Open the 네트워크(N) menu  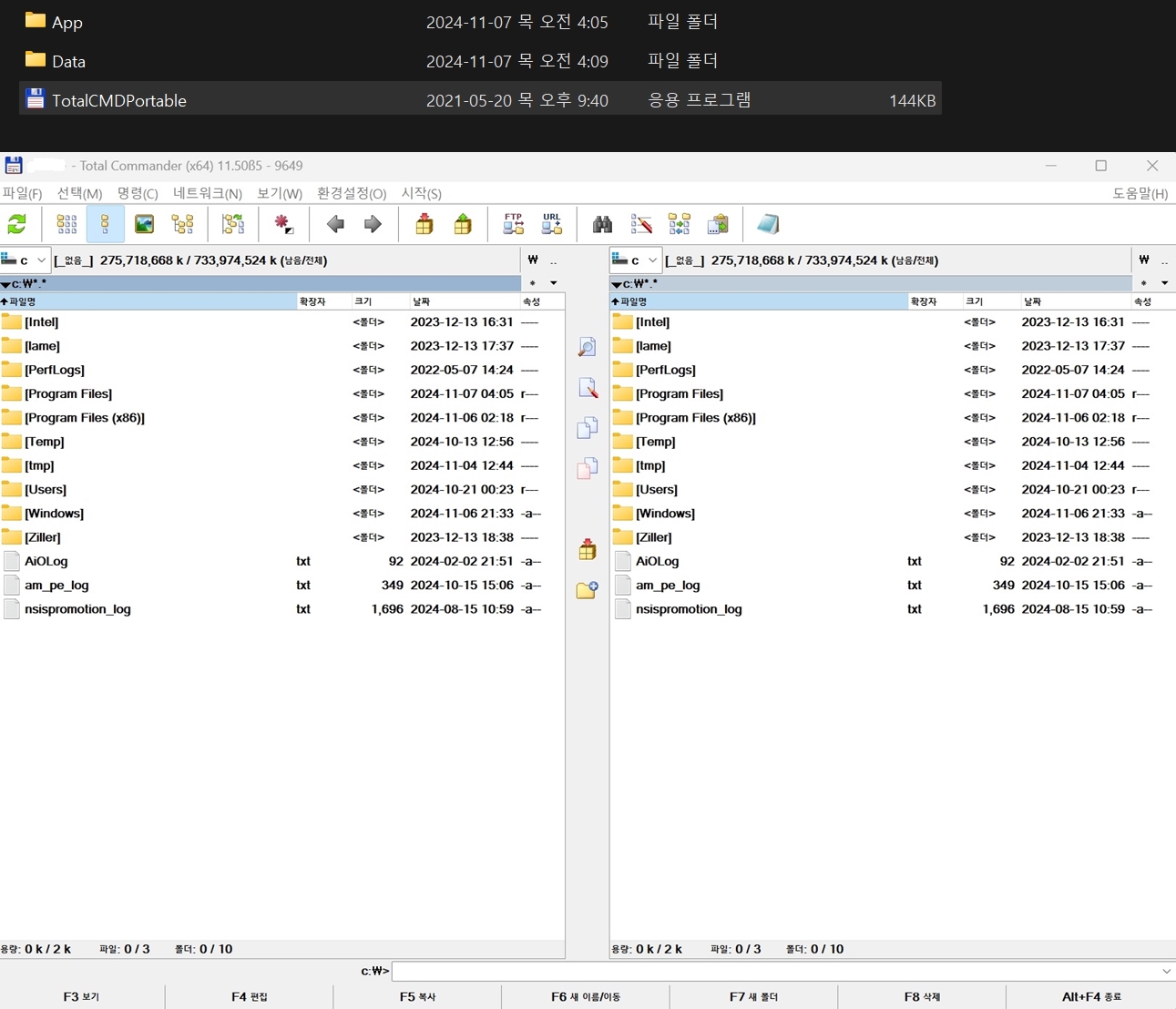(x=208, y=193)
